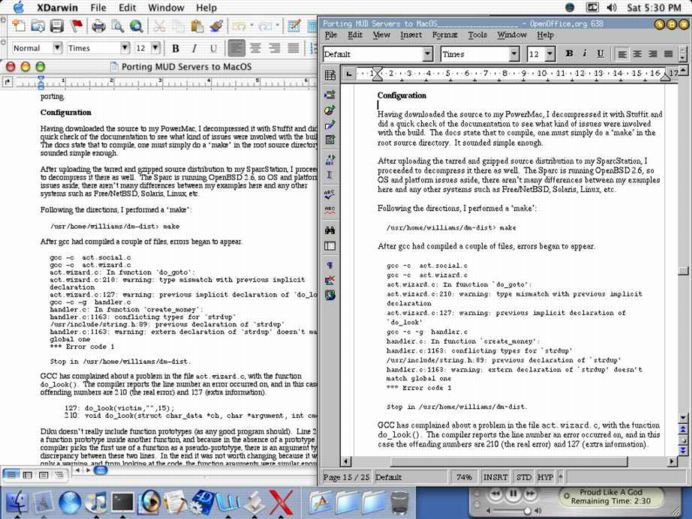Screen dimensions: 692x519
Task: Select Align Left in the Word toolbar
Action: tap(236, 48)
